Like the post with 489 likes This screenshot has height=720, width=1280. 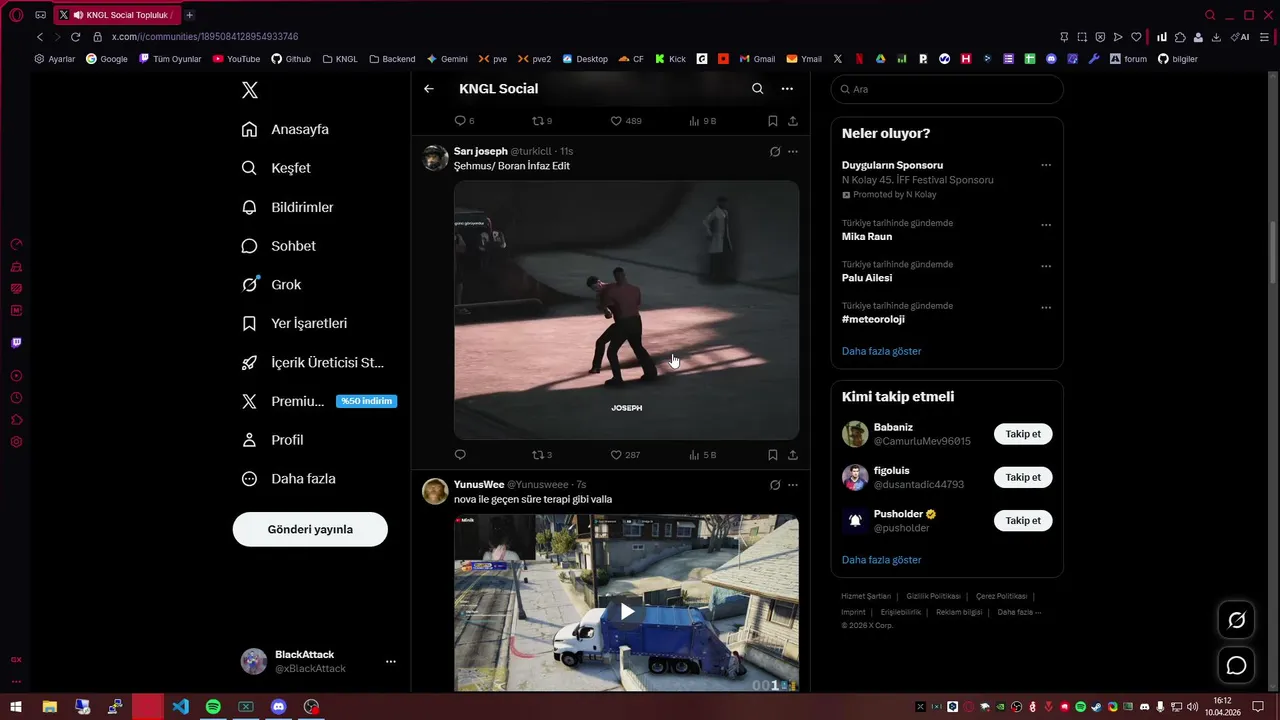click(626, 121)
